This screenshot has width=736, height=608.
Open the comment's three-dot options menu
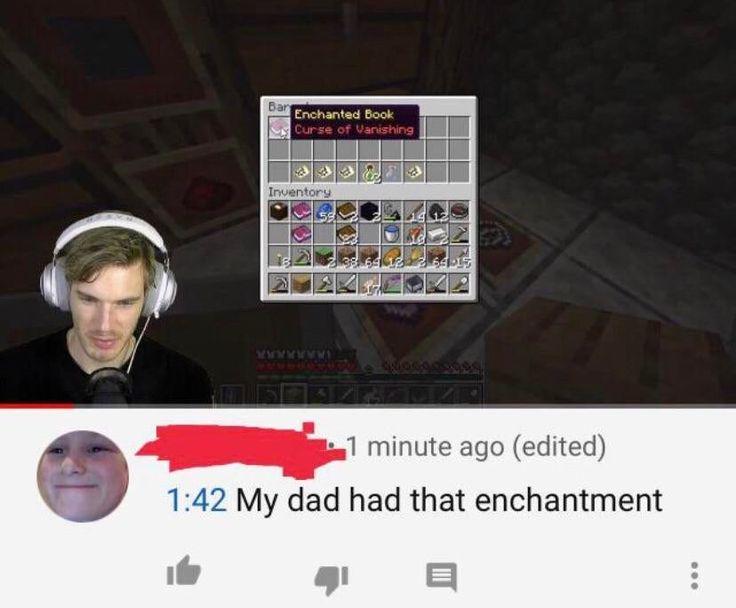point(695,576)
